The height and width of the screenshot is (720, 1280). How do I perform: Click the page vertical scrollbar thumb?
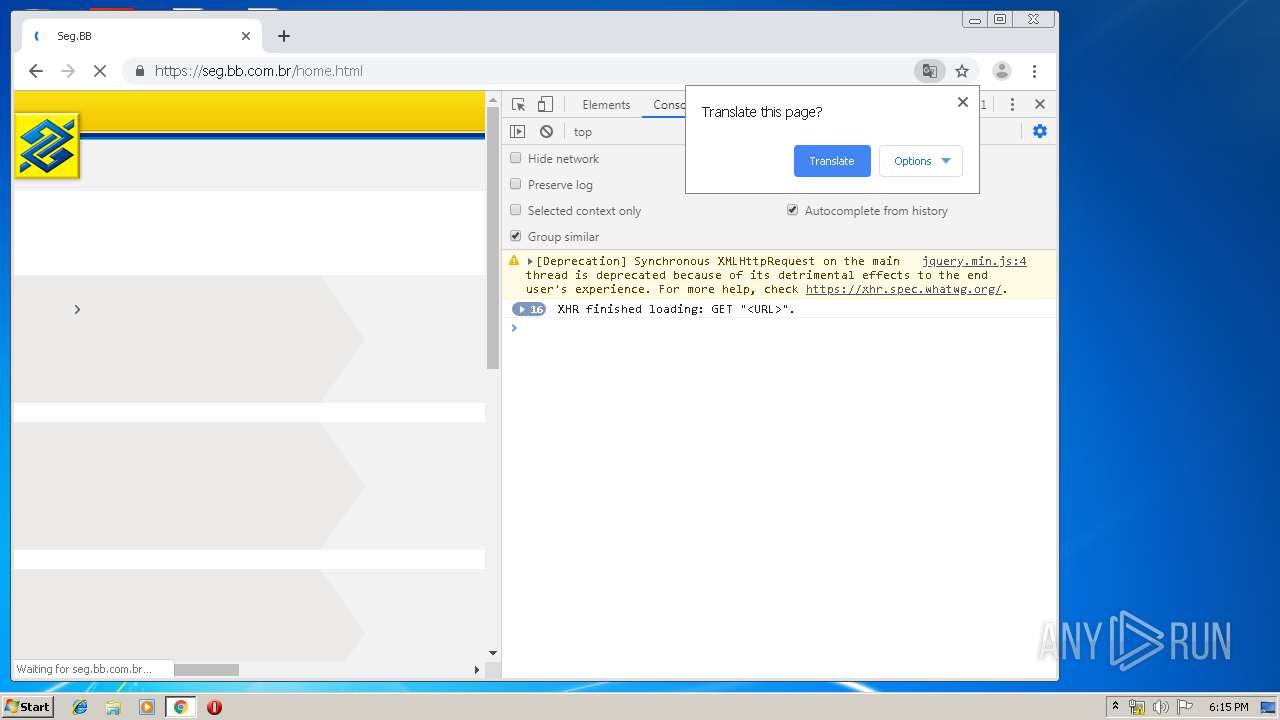click(492, 238)
